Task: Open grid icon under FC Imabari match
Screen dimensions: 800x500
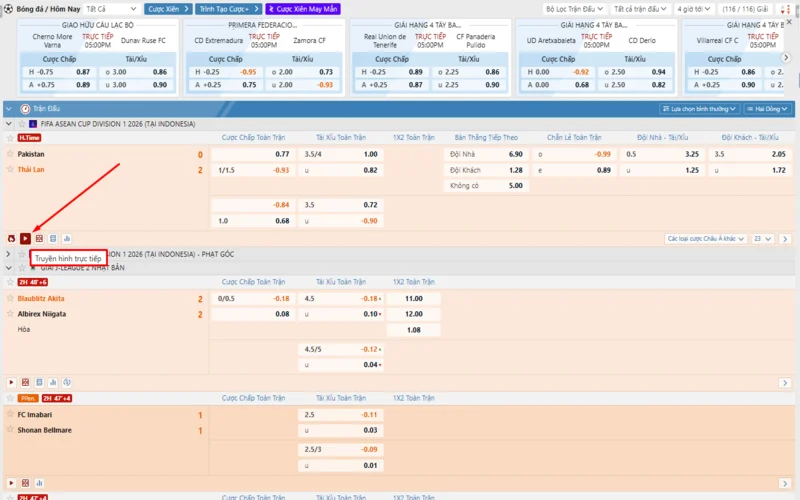Action: [25, 483]
